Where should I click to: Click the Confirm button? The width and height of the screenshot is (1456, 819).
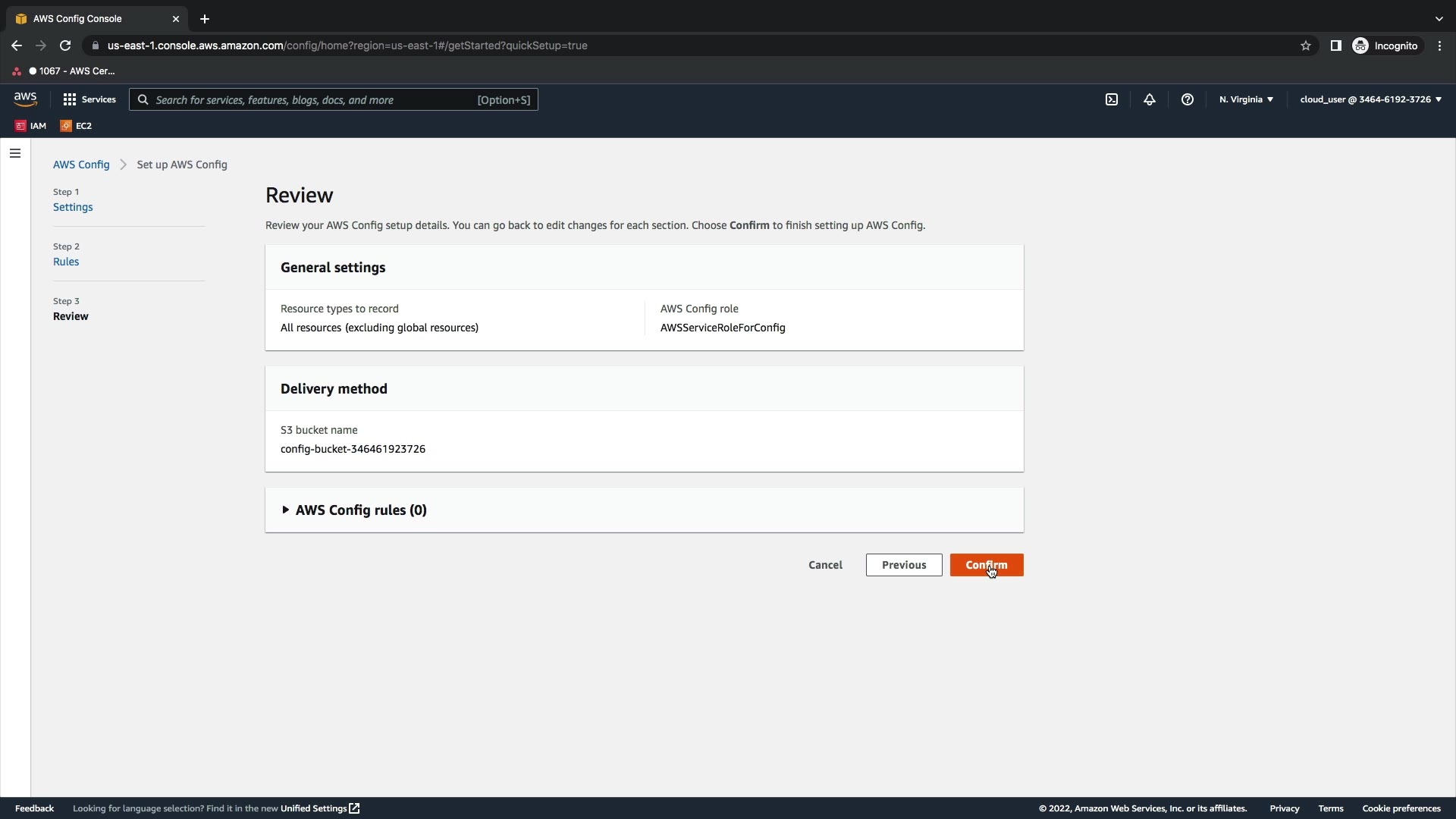[986, 565]
